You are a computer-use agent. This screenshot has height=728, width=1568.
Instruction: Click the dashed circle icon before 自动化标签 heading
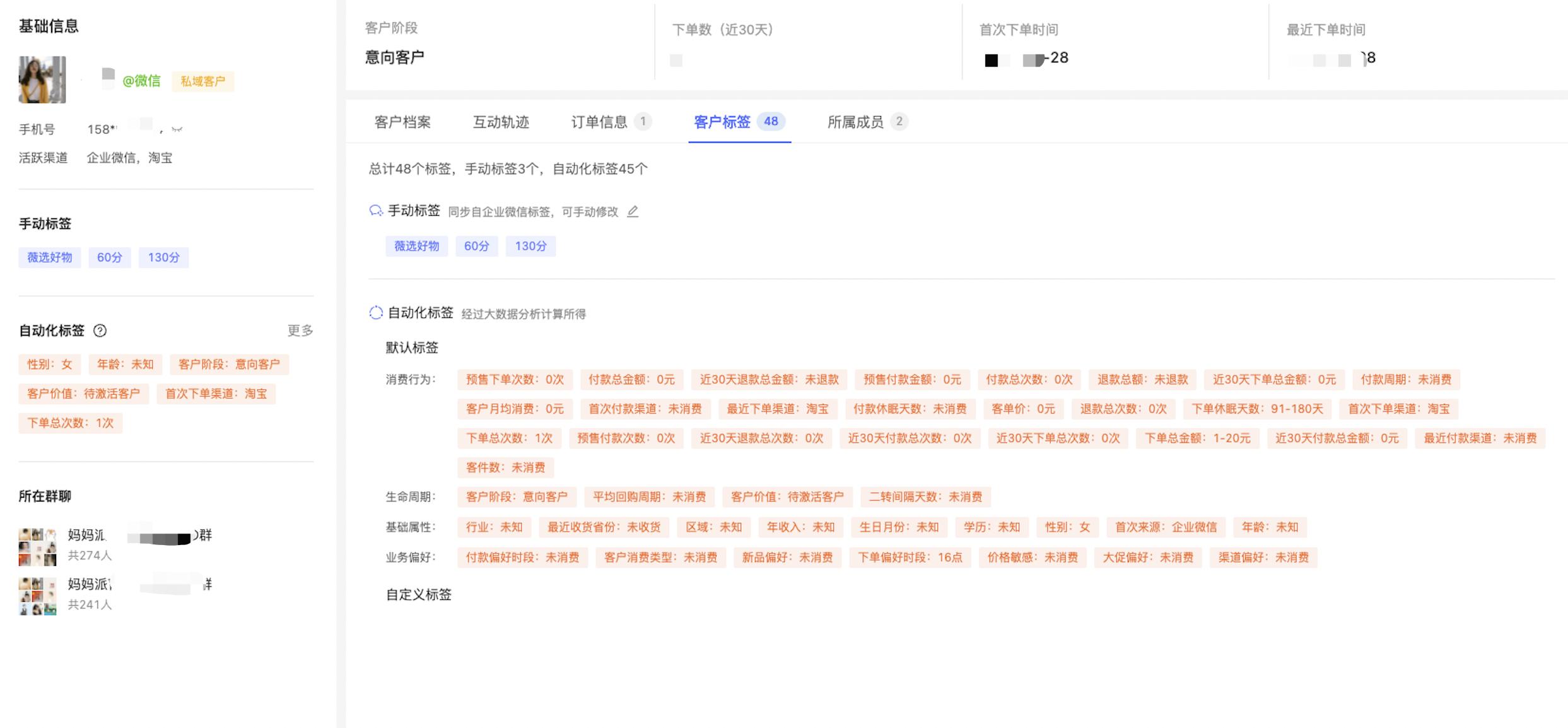(x=375, y=312)
